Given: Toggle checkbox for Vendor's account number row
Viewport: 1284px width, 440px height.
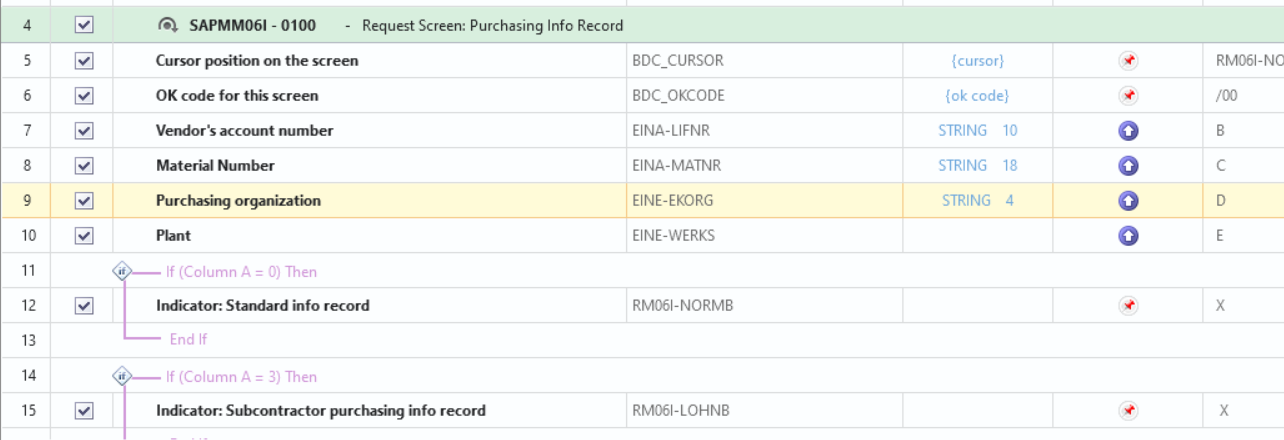Looking at the screenshot, I should pyautogui.click(x=84, y=131).
